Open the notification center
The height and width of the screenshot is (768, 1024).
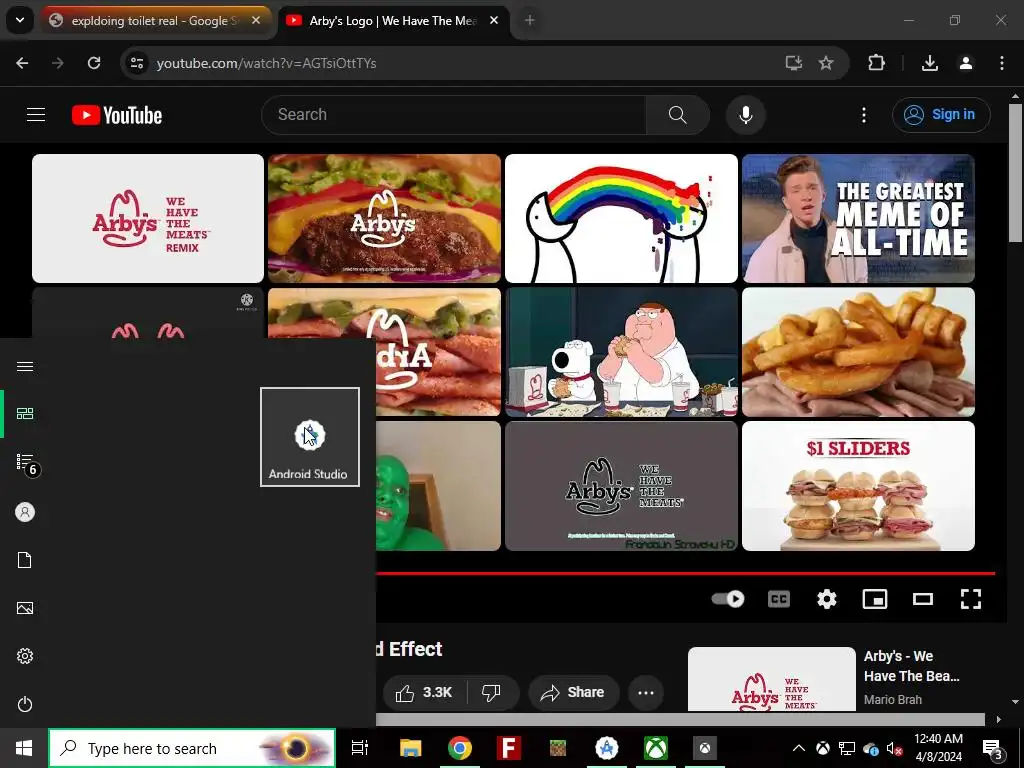tap(993, 748)
